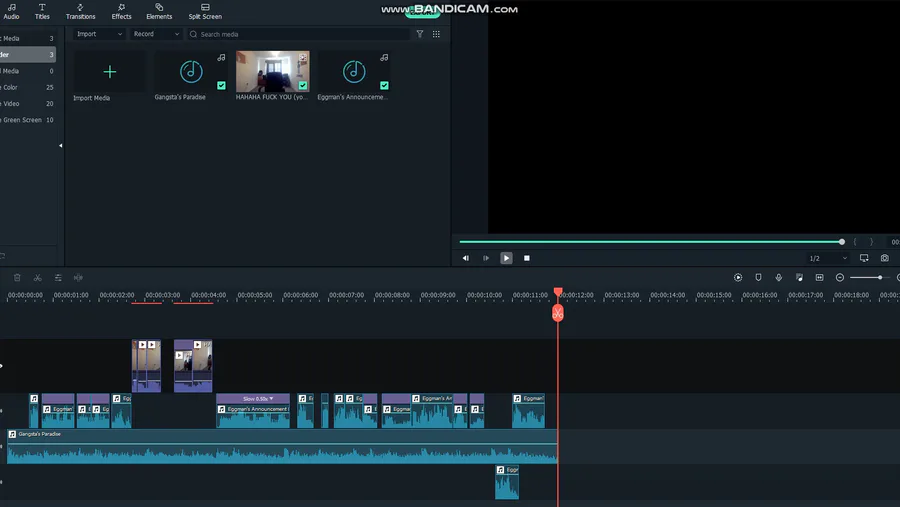Screen dimensions: 900x507
Task: Click the Import Media plus tile
Action: (109, 72)
